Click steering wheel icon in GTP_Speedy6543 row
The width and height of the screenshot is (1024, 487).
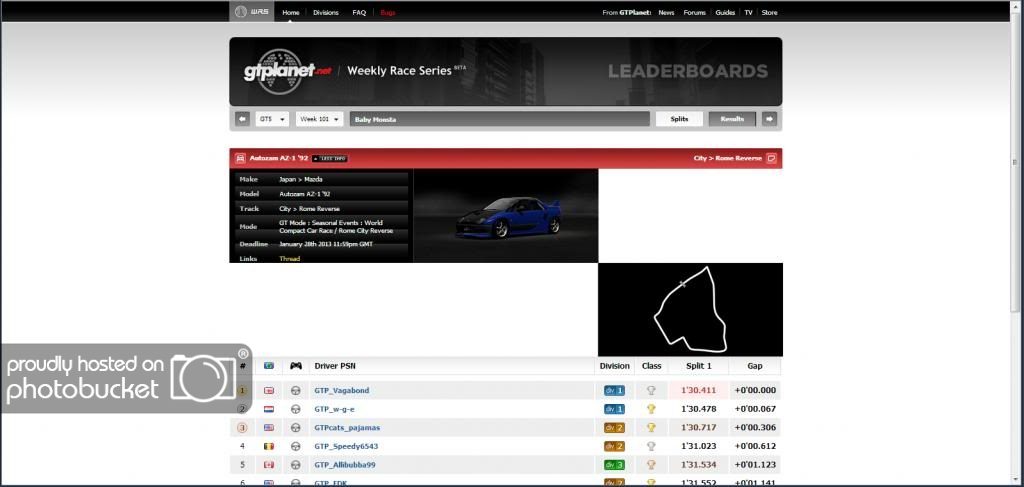point(296,446)
